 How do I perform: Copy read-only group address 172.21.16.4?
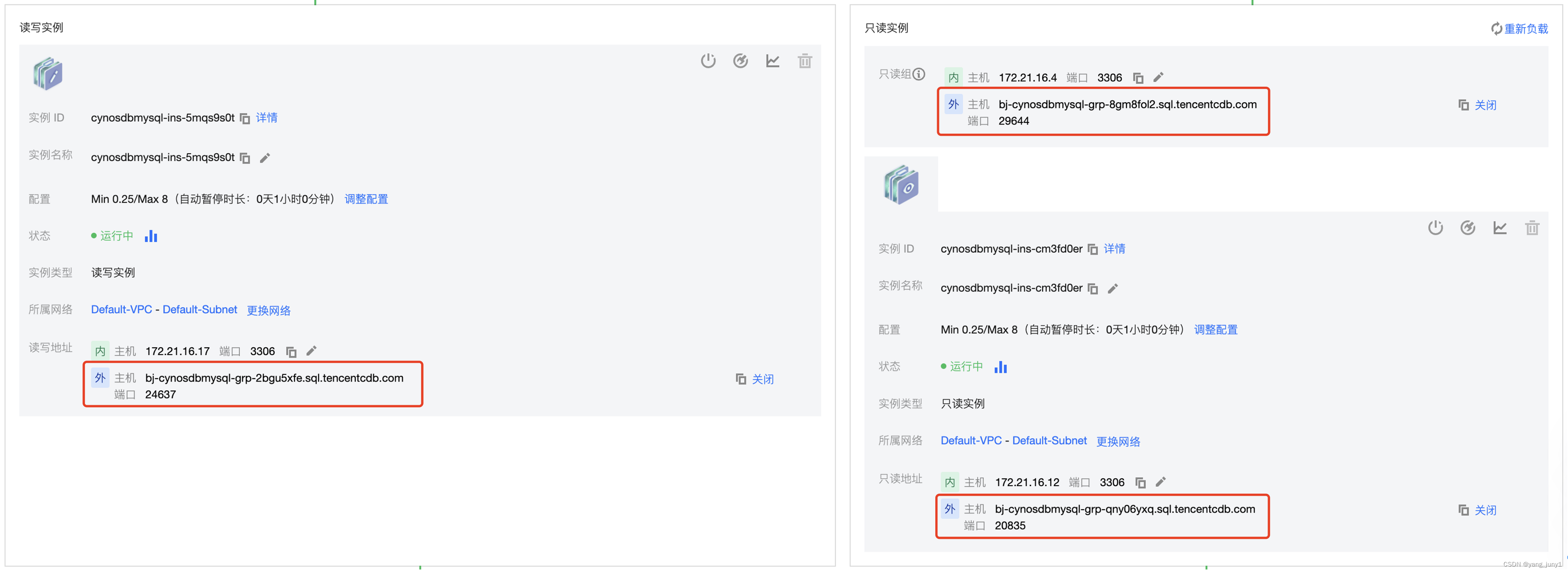pyautogui.click(x=1138, y=78)
